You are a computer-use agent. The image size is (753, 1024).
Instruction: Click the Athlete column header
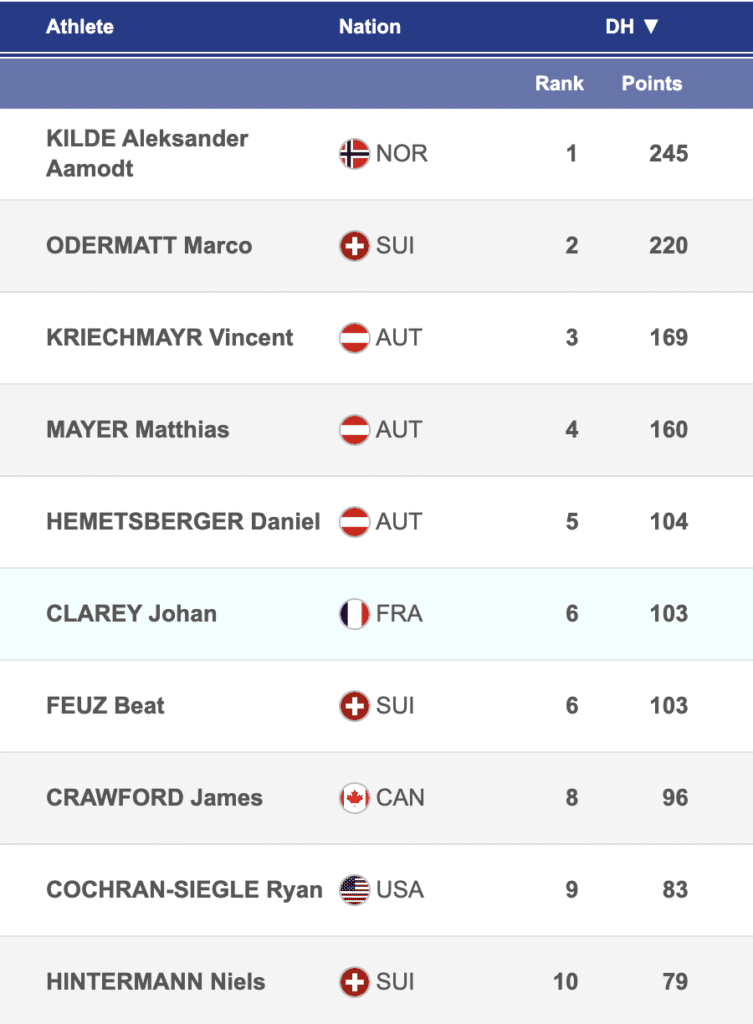pyautogui.click(x=80, y=27)
